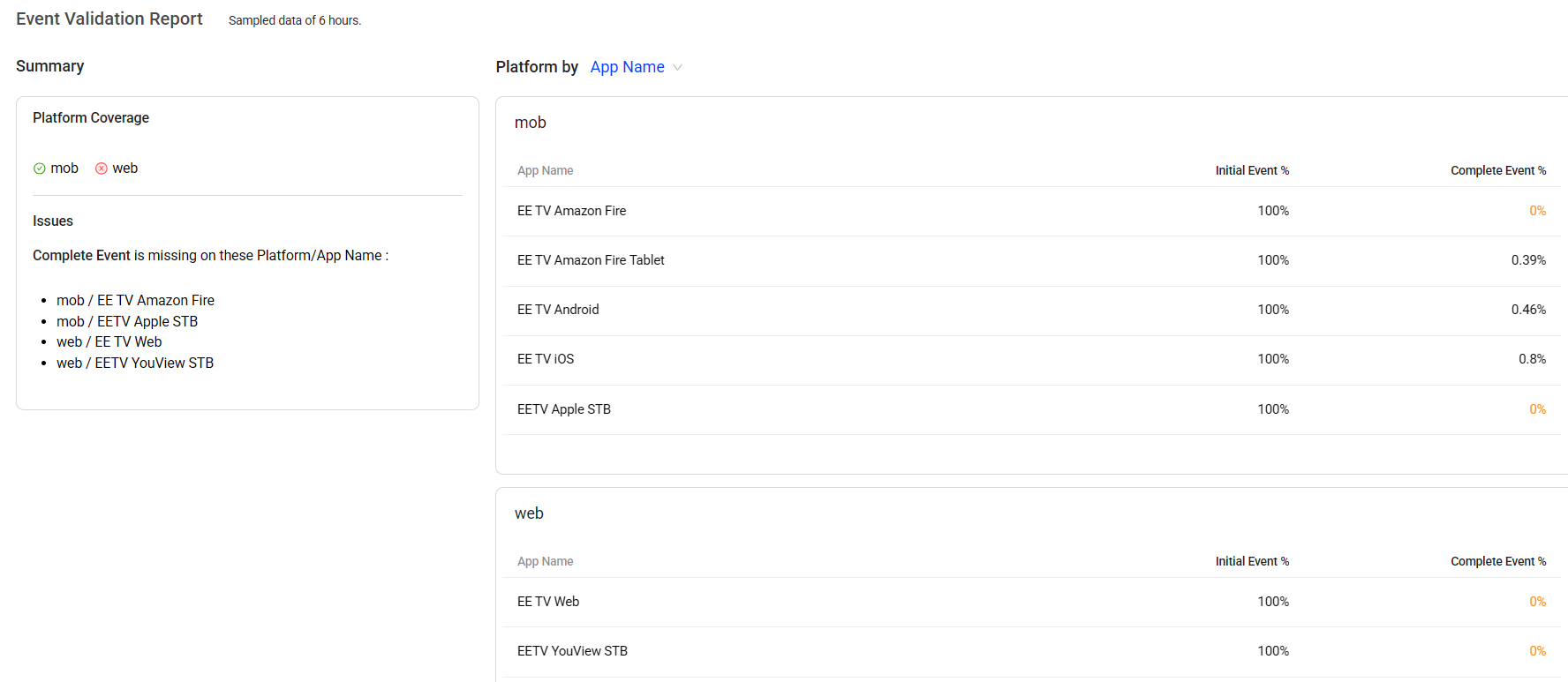Select the 'EETV YouView STB' table row name
1568x682 pixels.
[572, 651]
